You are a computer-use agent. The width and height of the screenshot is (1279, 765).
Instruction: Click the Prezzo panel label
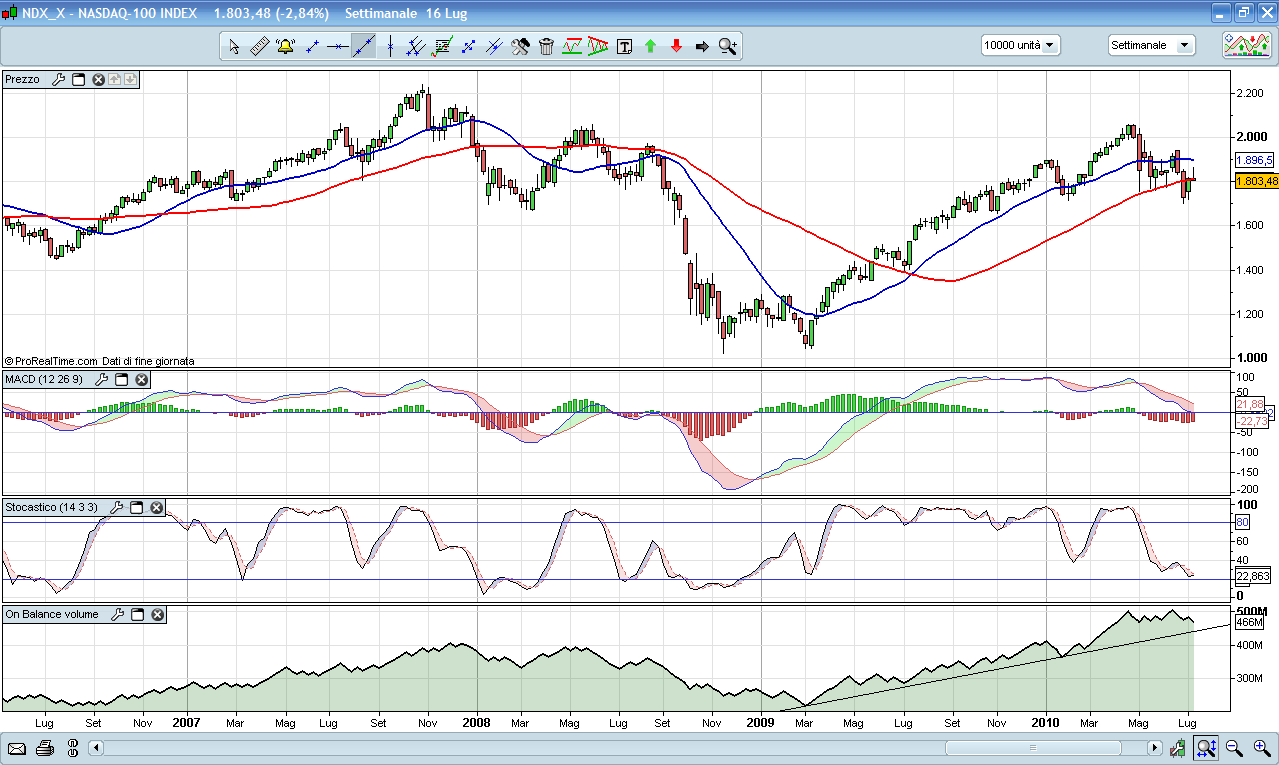click(x=23, y=79)
